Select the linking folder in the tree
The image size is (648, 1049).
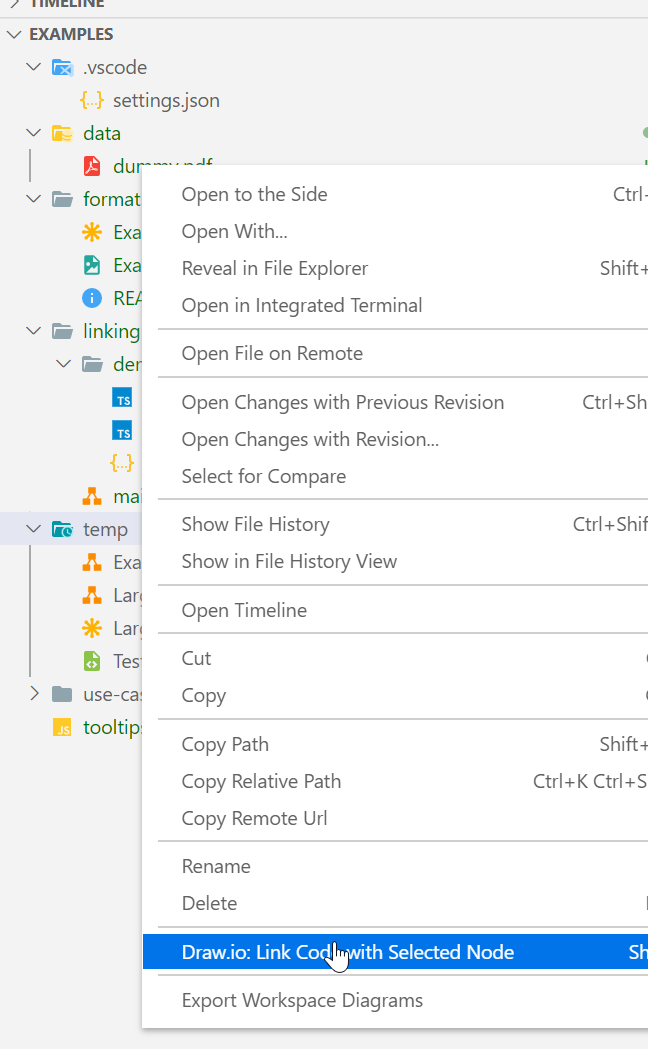110,331
